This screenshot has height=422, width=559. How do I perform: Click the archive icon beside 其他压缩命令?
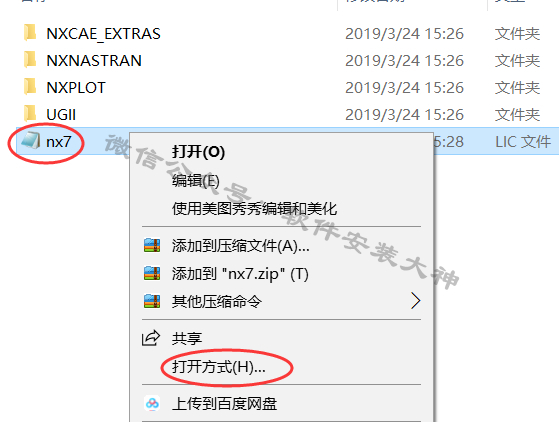[152, 301]
